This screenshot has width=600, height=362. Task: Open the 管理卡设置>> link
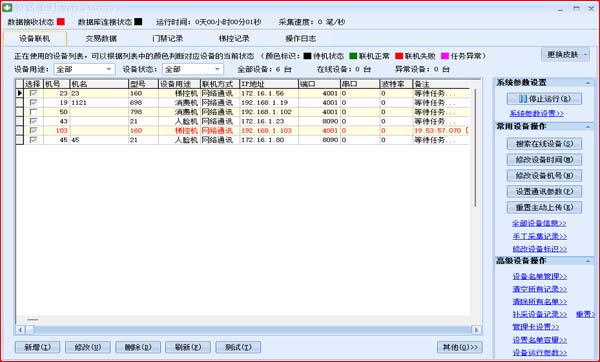coord(536,327)
